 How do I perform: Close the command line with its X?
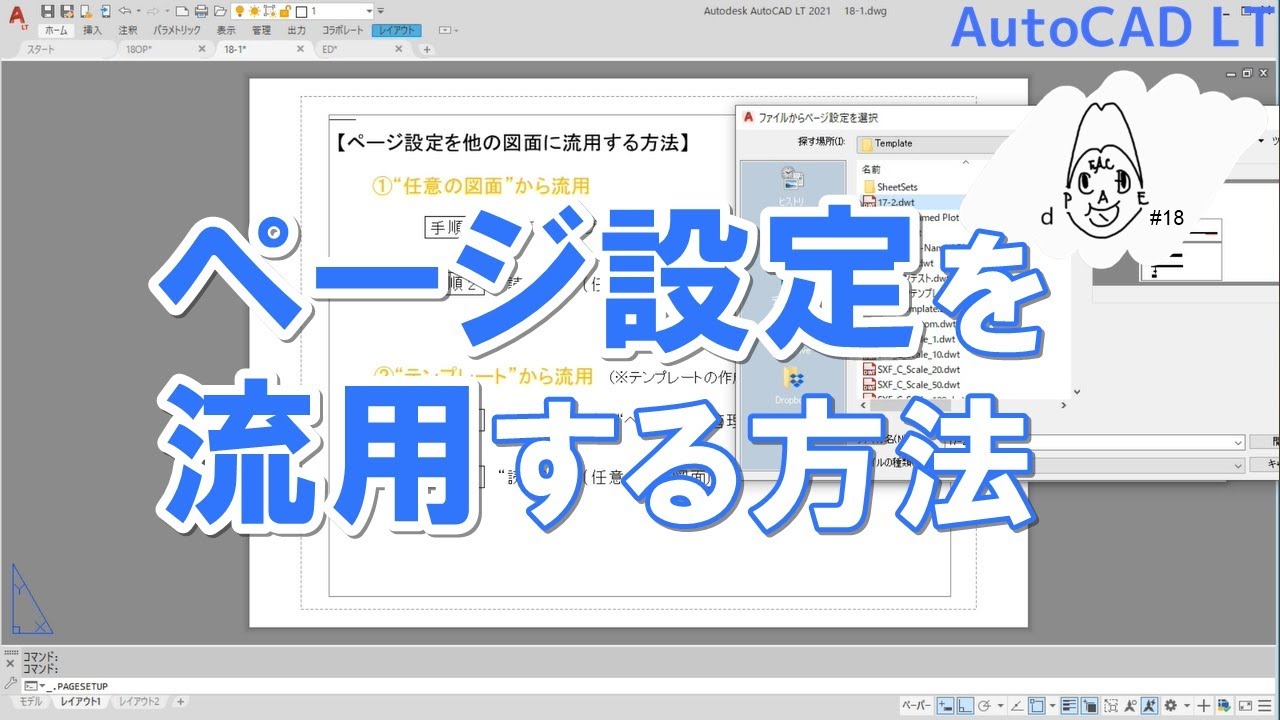coord(10,663)
